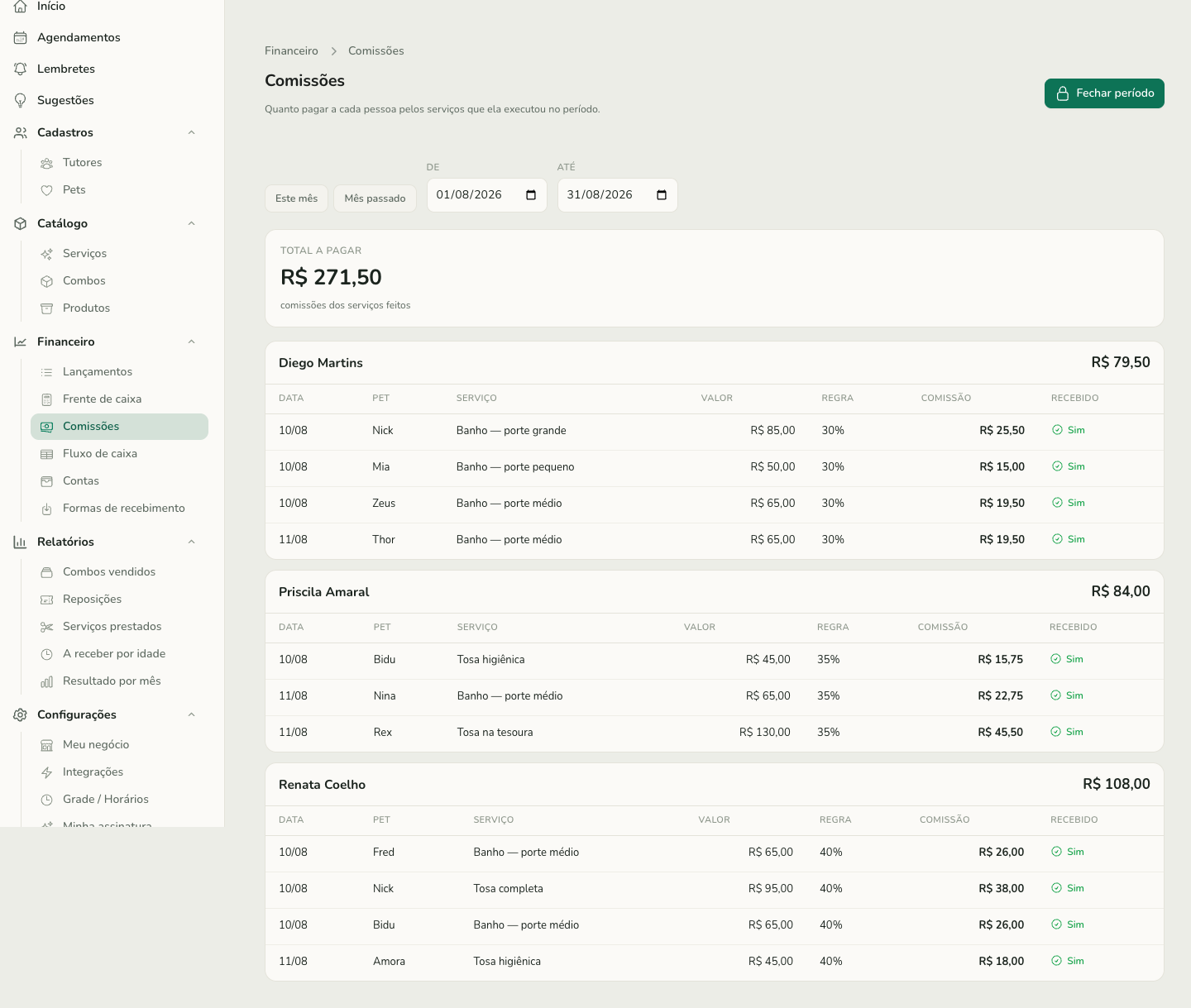Click the Produtos archive icon
Viewport: 1191px width, 1008px height.
coord(47,308)
